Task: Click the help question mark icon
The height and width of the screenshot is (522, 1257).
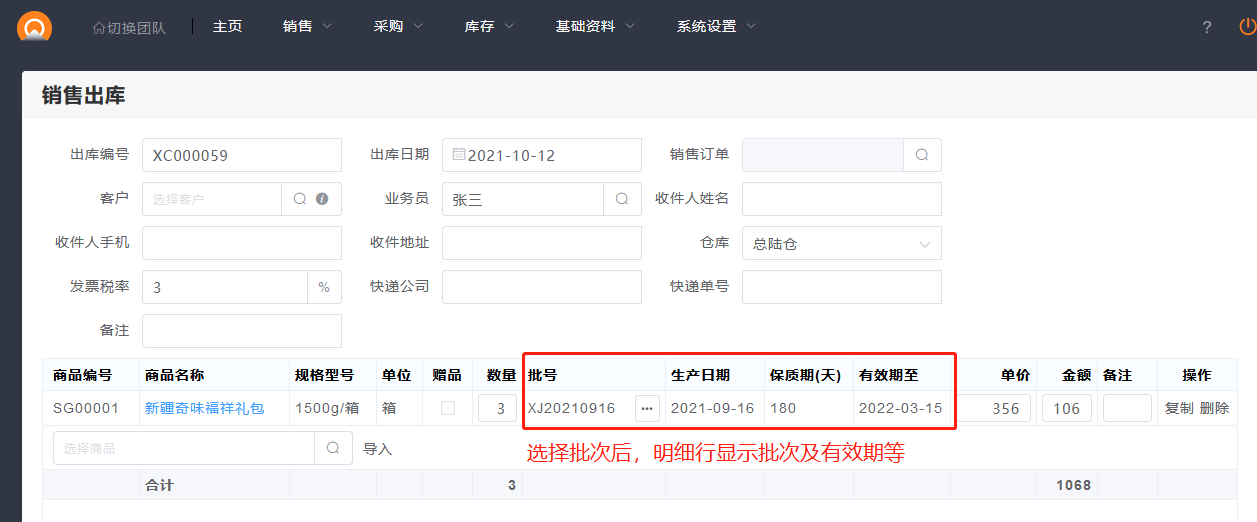Action: point(1207,27)
